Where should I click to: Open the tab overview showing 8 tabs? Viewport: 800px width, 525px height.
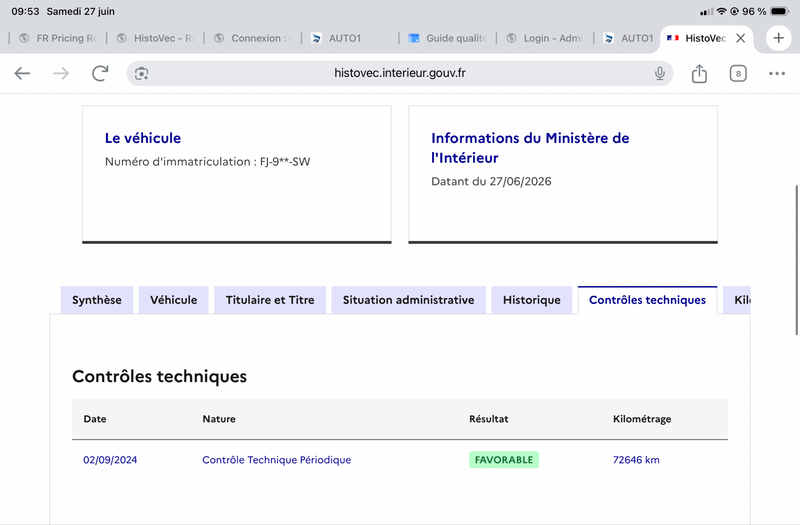(738, 73)
